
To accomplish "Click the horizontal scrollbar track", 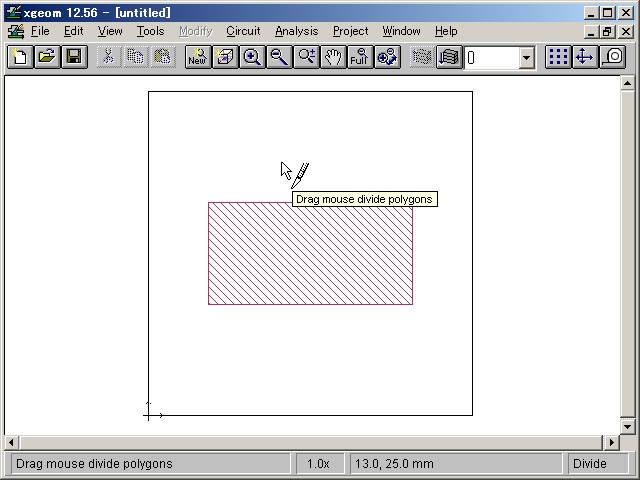I will (311, 442).
